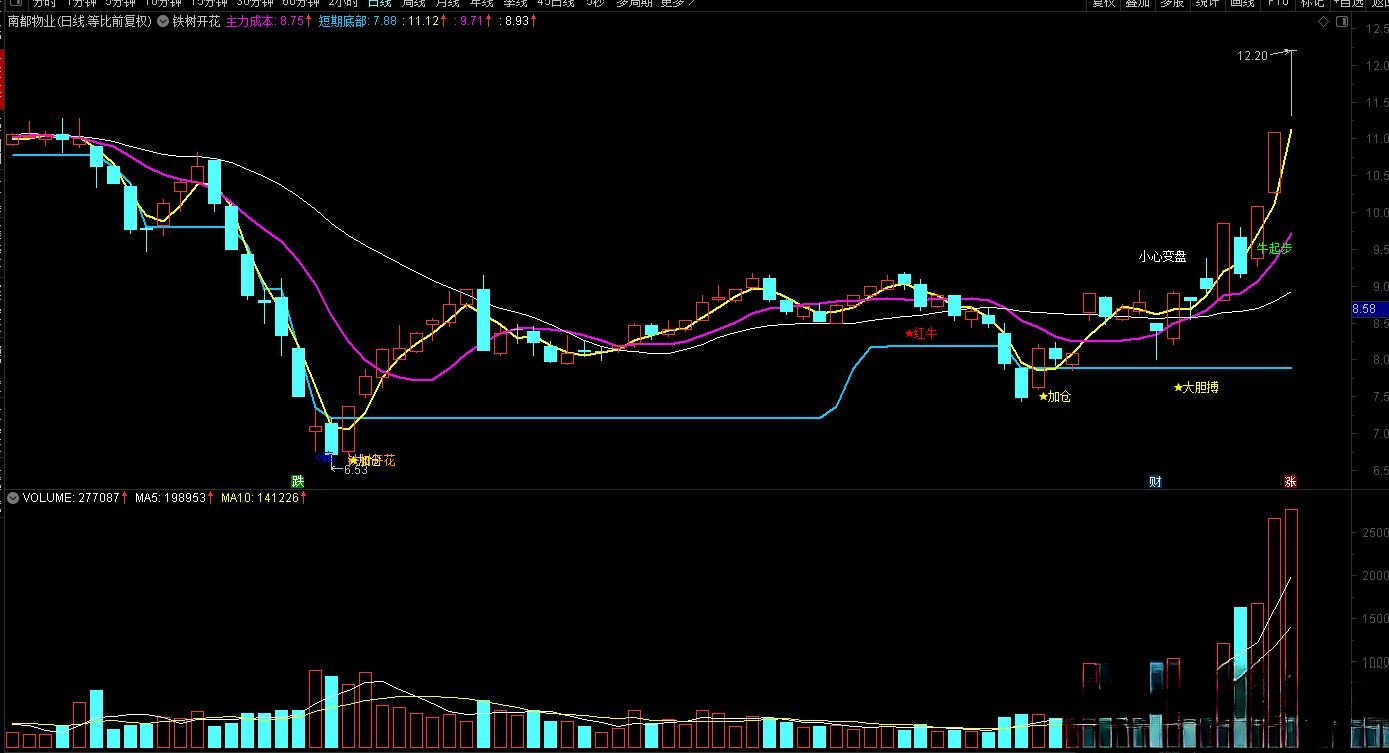Click the green 跌 marker icon
This screenshot has height=753, width=1389.
pyautogui.click(x=297, y=481)
